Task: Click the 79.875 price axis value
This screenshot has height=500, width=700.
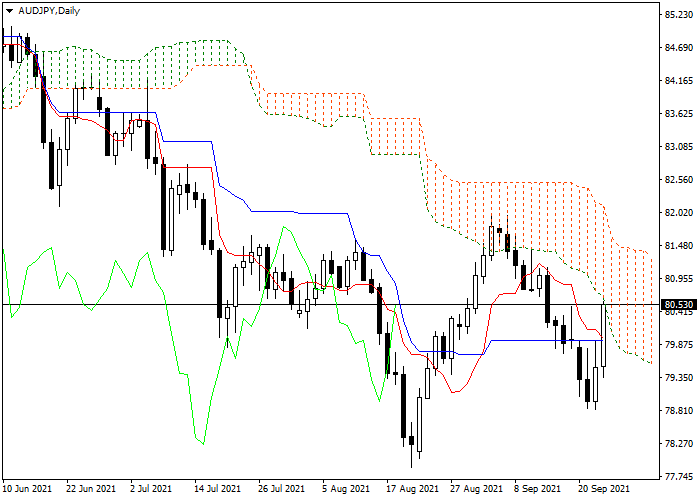Action: pyautogui.click(x=679, y=345)
